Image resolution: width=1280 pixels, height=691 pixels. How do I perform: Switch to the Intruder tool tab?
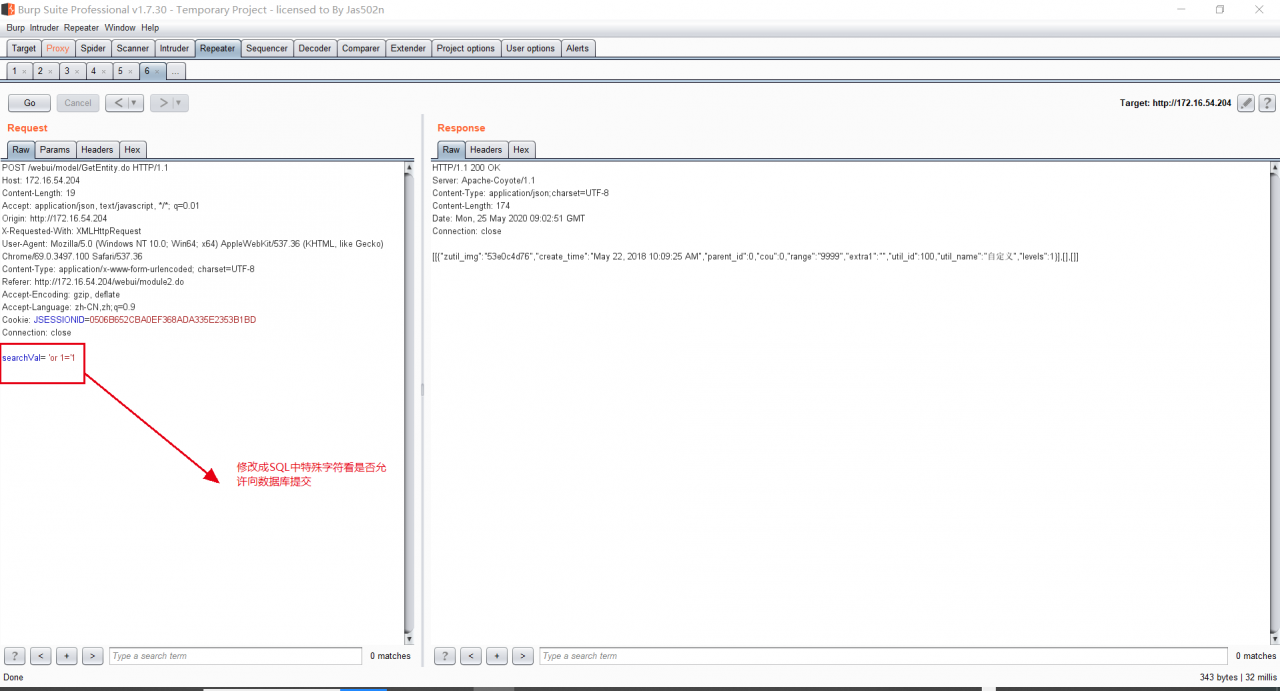pos(174,48)
